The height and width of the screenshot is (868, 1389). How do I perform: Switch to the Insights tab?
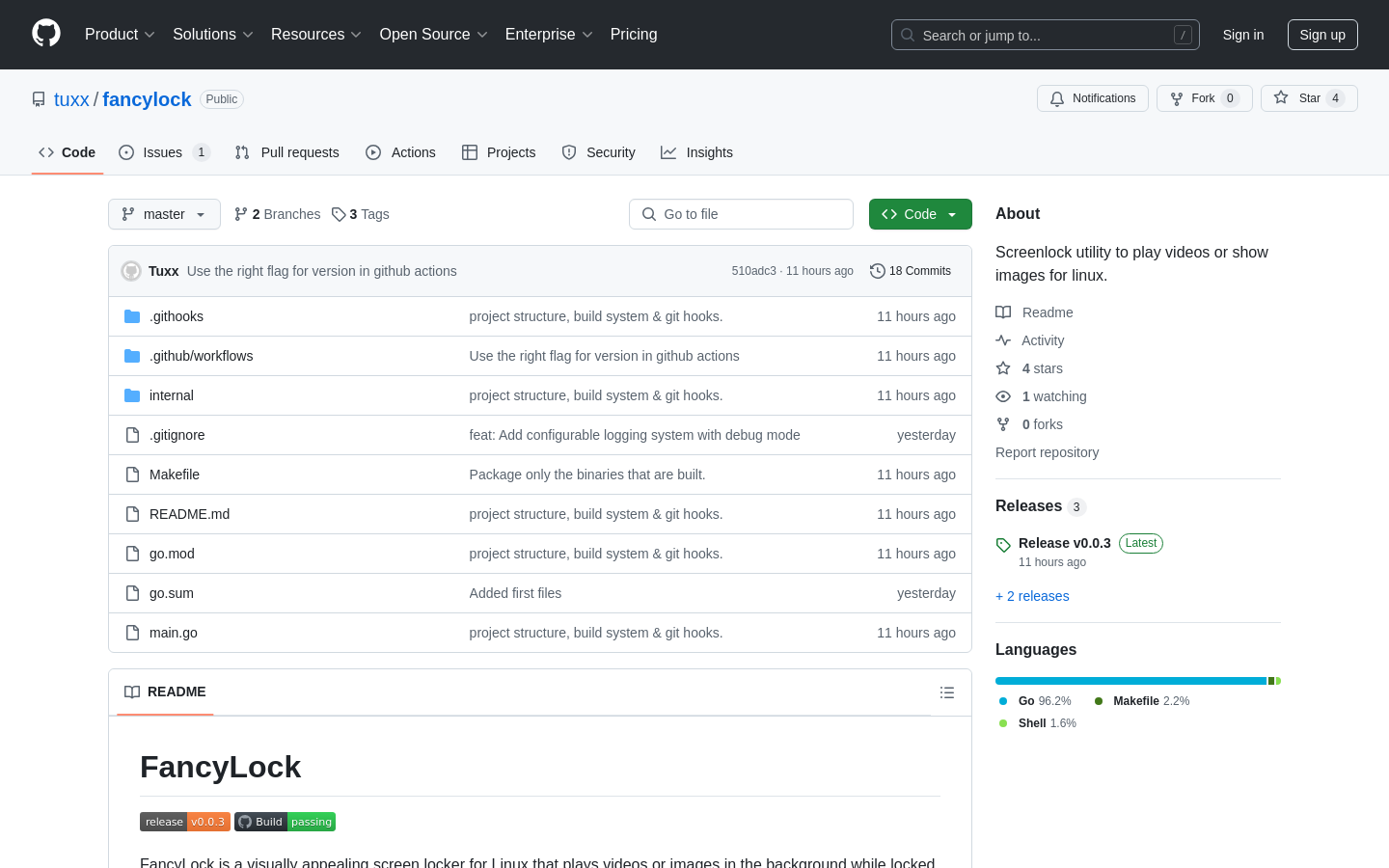pos(696,152)
